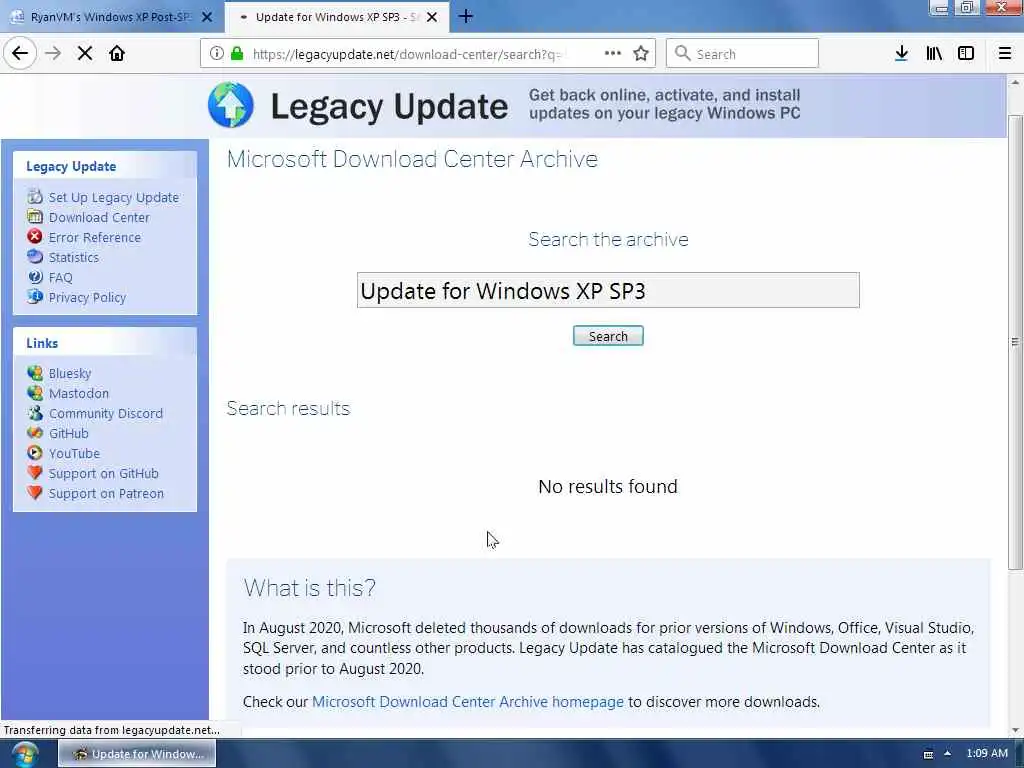Click the 'Search results' heading
This screenshot has width=1024, height=768.
click(x=288, y=408)
